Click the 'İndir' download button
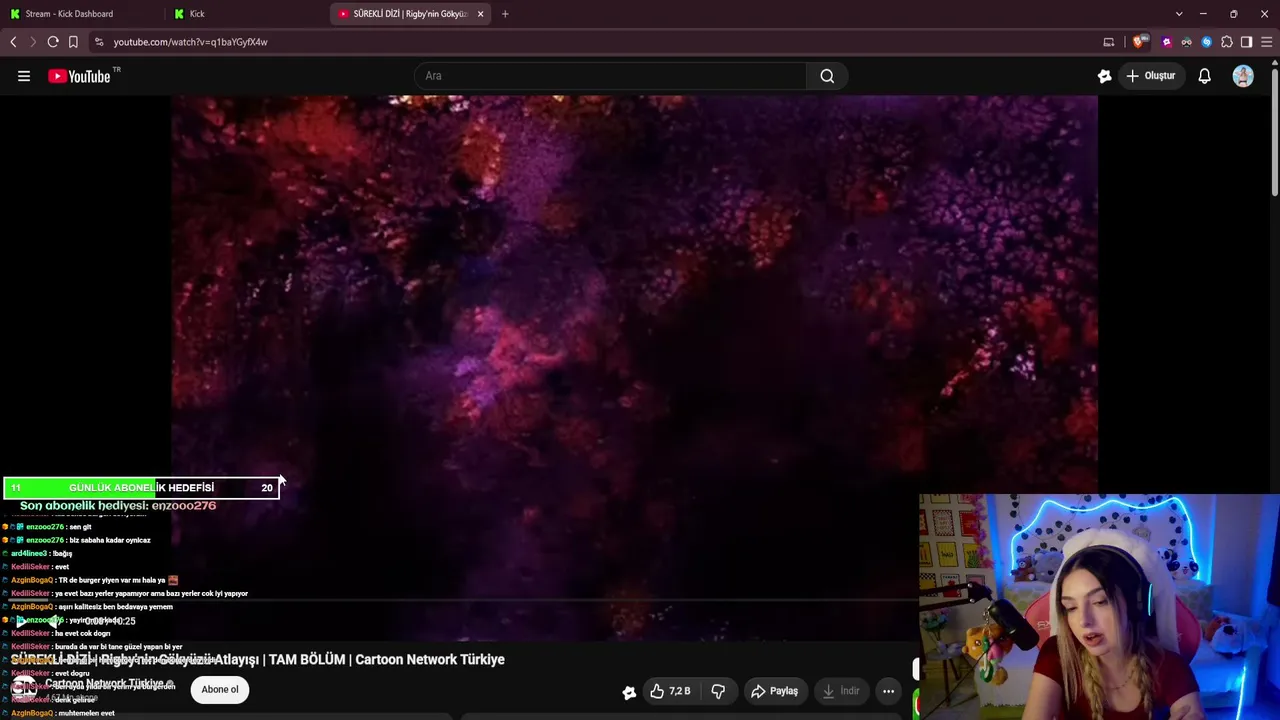This screenshot has height=720, width=1280. click(x=840, y=691)
